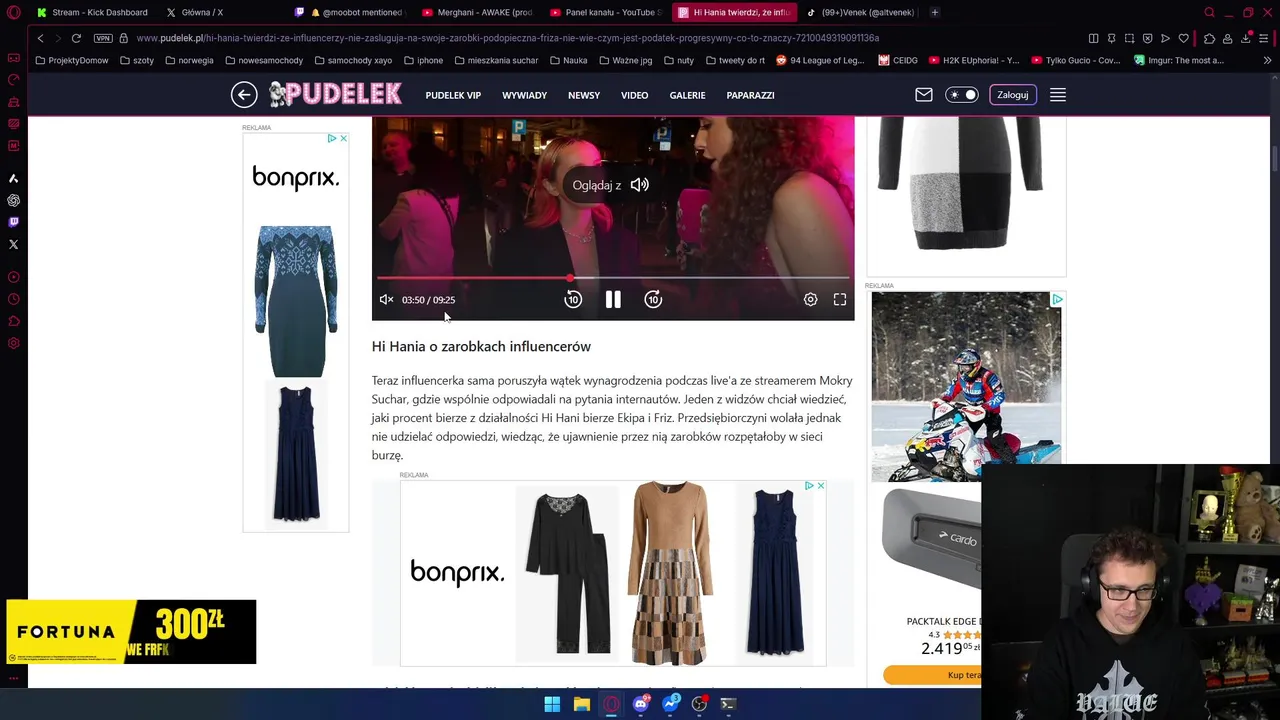
Task: Open the Easy Setup menu icon
Action: click(1265, 38)
